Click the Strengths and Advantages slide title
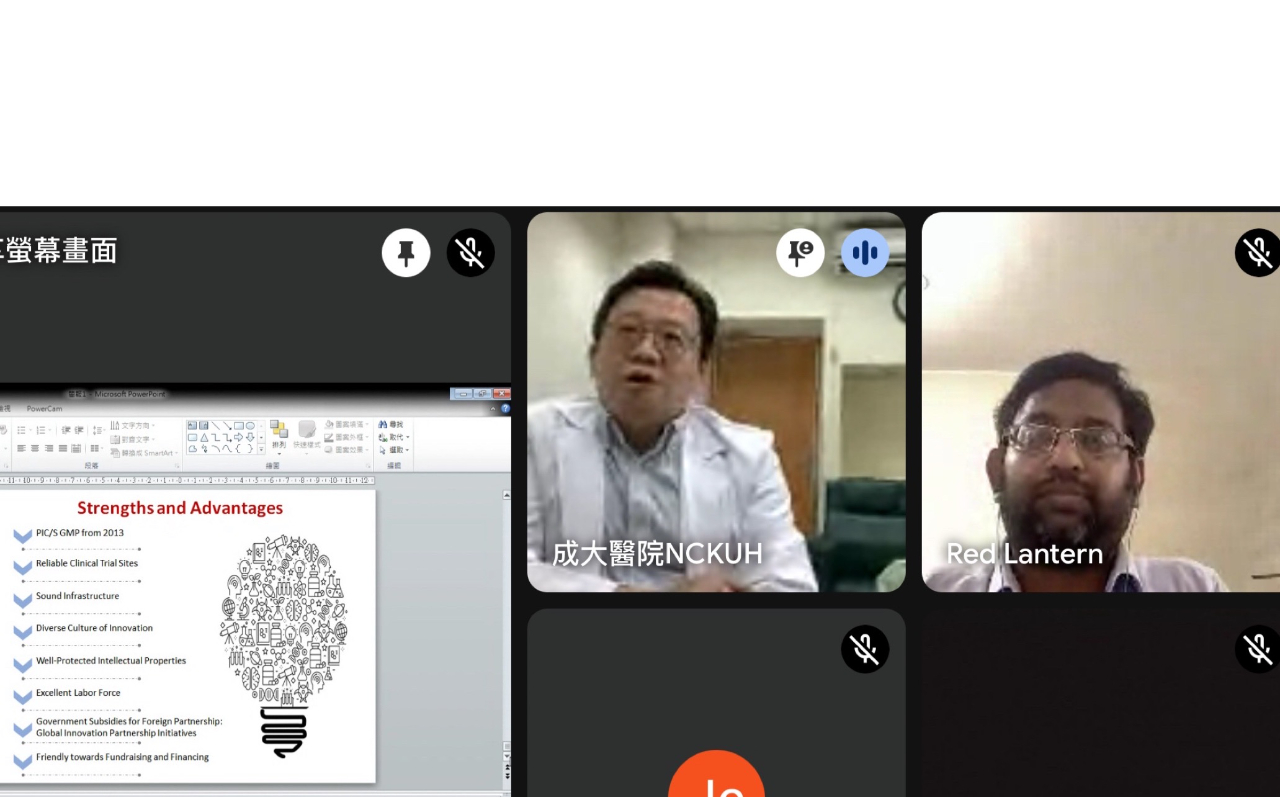This screenshot has width=1280, height=797. [x=180, y=508]
